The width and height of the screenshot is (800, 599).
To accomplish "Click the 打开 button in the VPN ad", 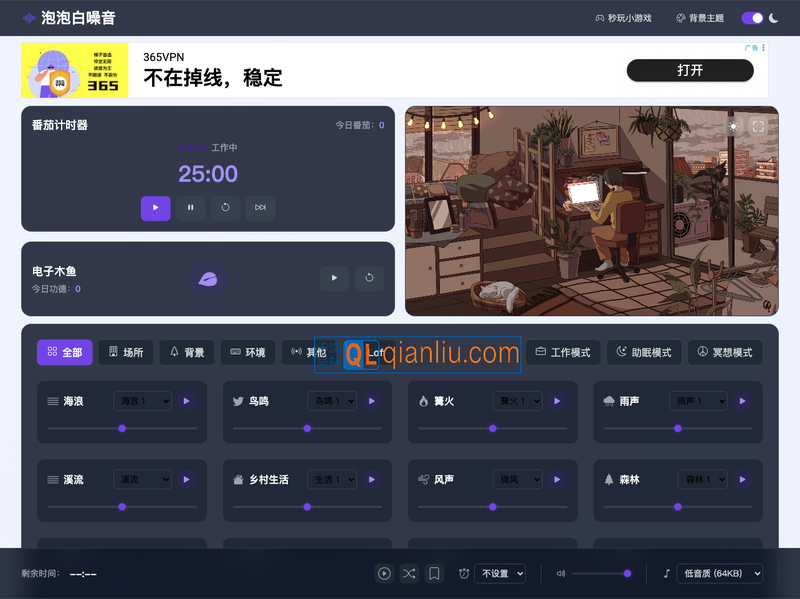I will click(x=690, y=70).
